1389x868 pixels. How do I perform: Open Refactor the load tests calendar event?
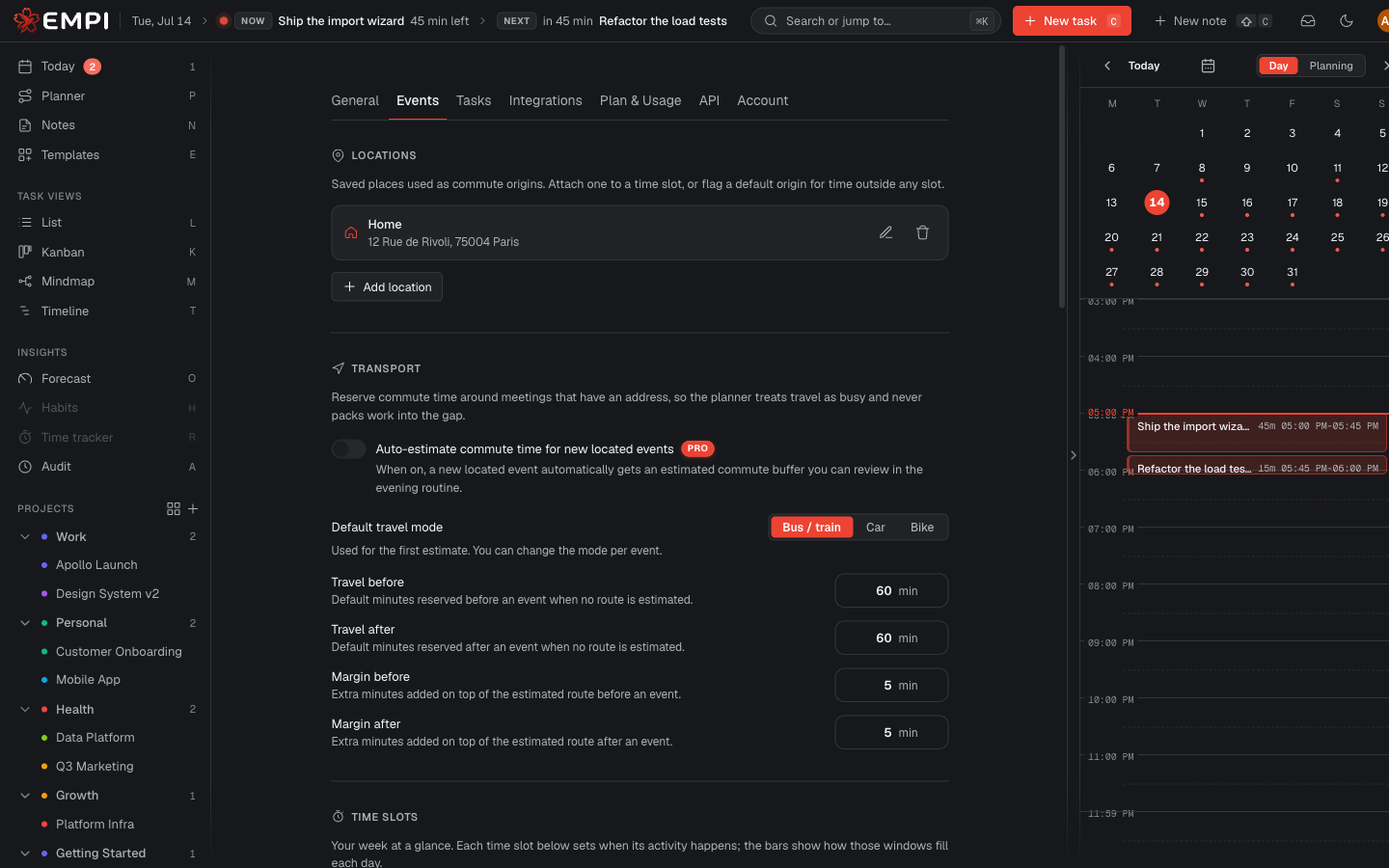[x=1257, y=466]
